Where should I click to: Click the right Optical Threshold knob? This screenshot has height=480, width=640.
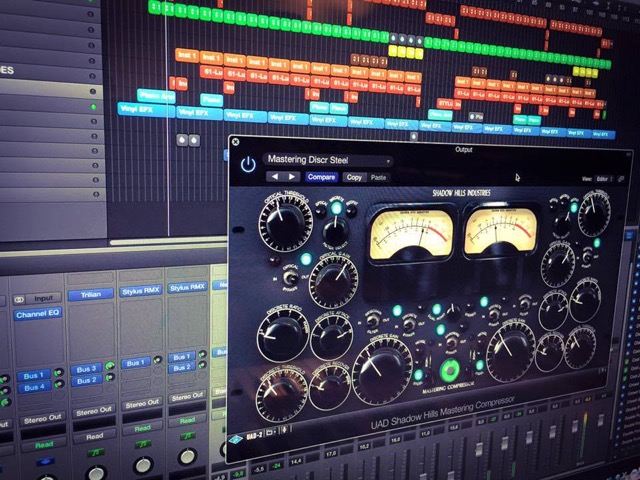(x=594, y=213)
